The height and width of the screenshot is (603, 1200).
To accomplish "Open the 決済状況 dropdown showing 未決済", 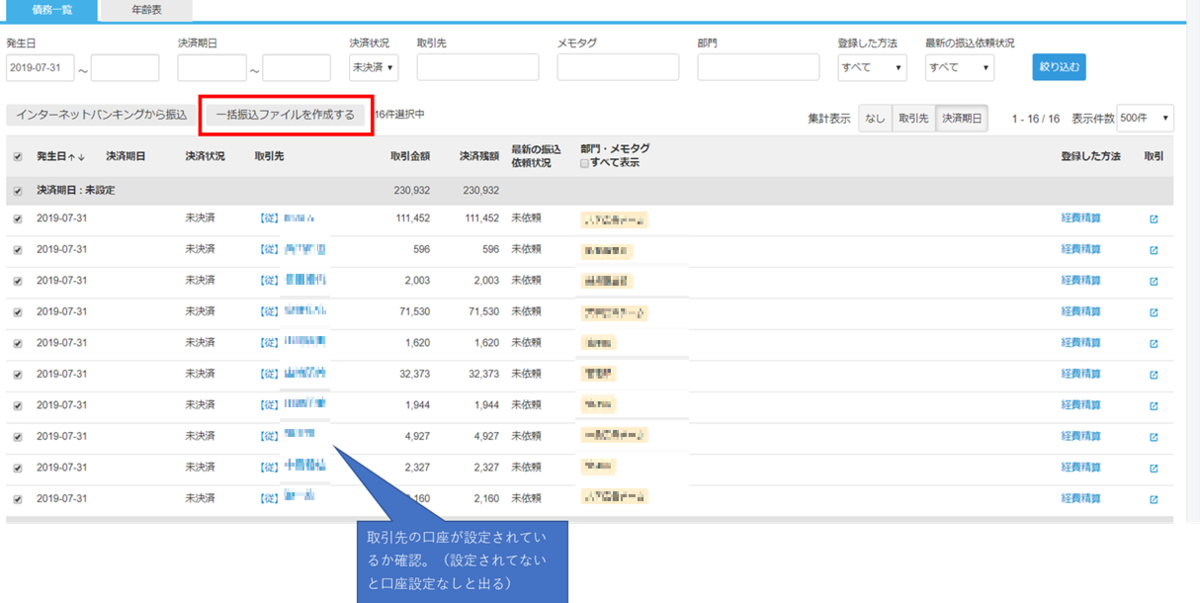I will pos(373,67).
